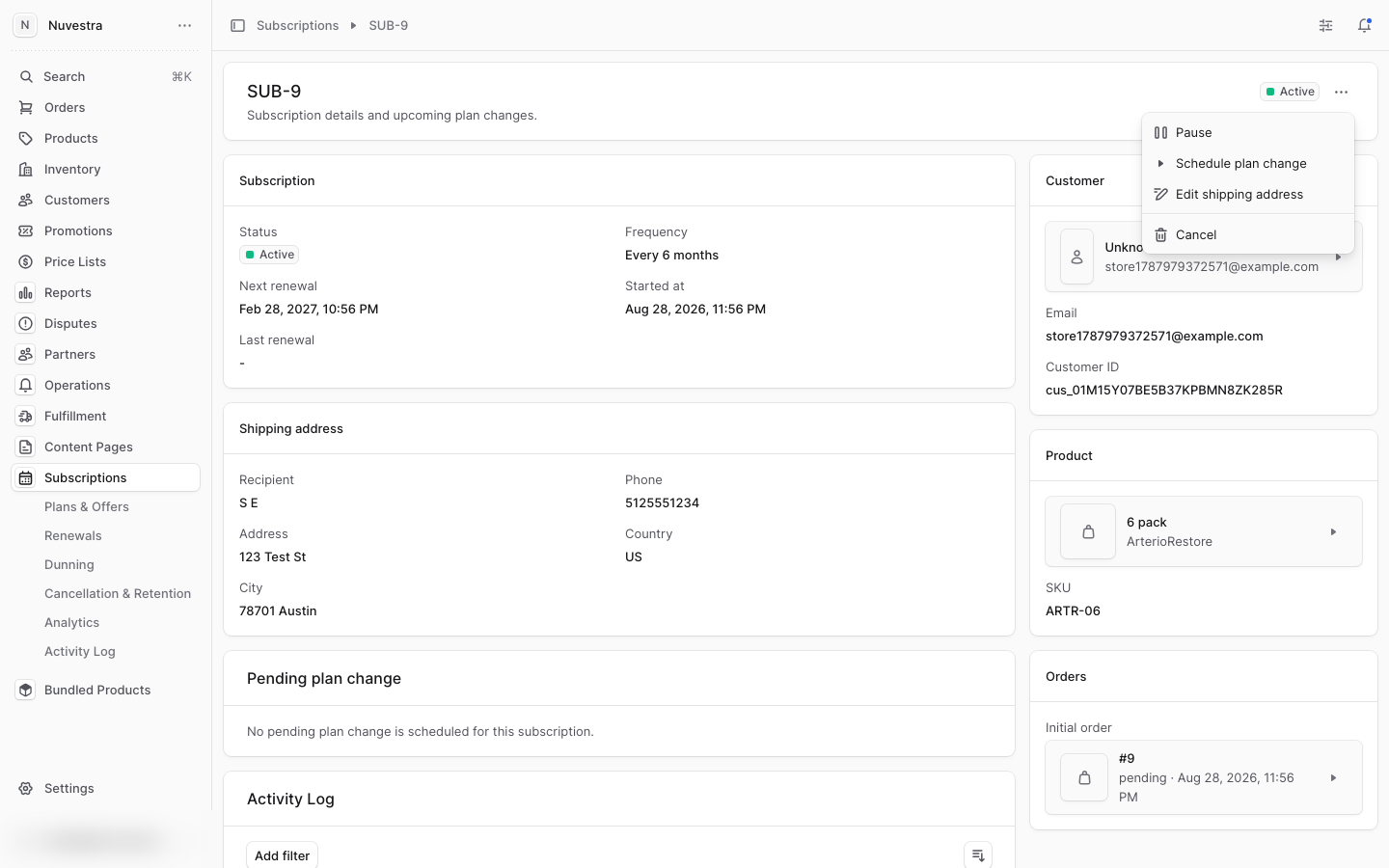
Task: Open the notifications bell in header
Action: [1364, 25]
